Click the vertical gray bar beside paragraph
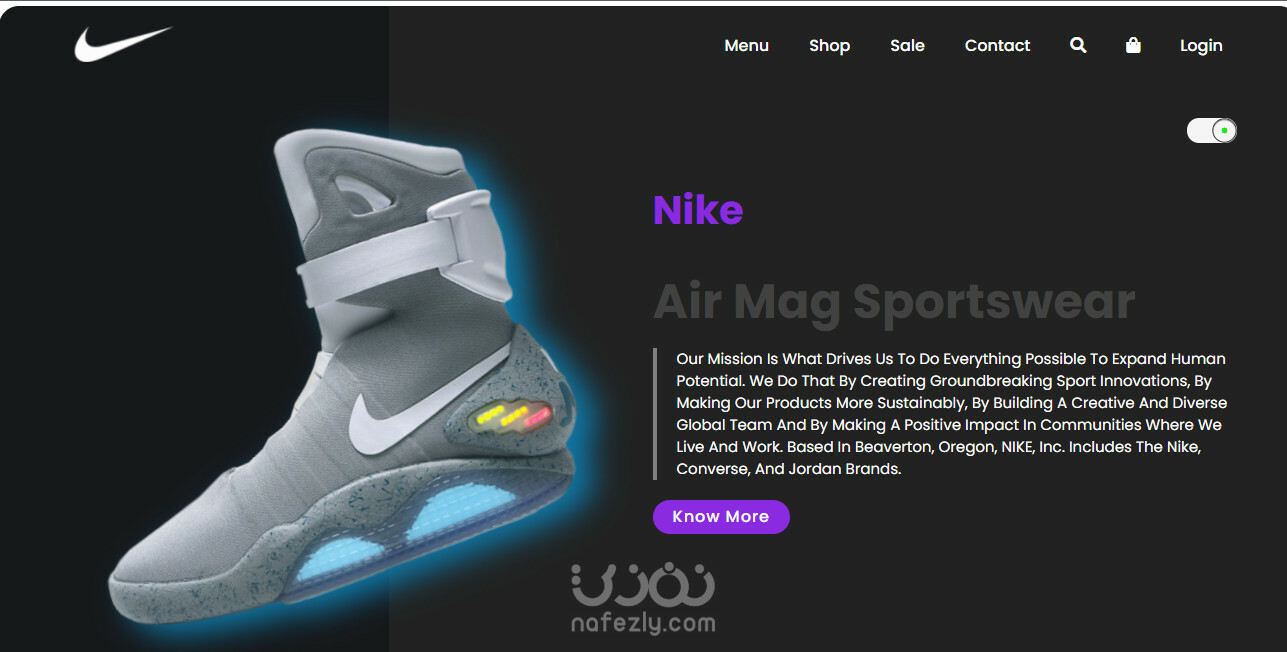Image resolution: width=1287 pixels, height=652 pixels. coord(655,414)
